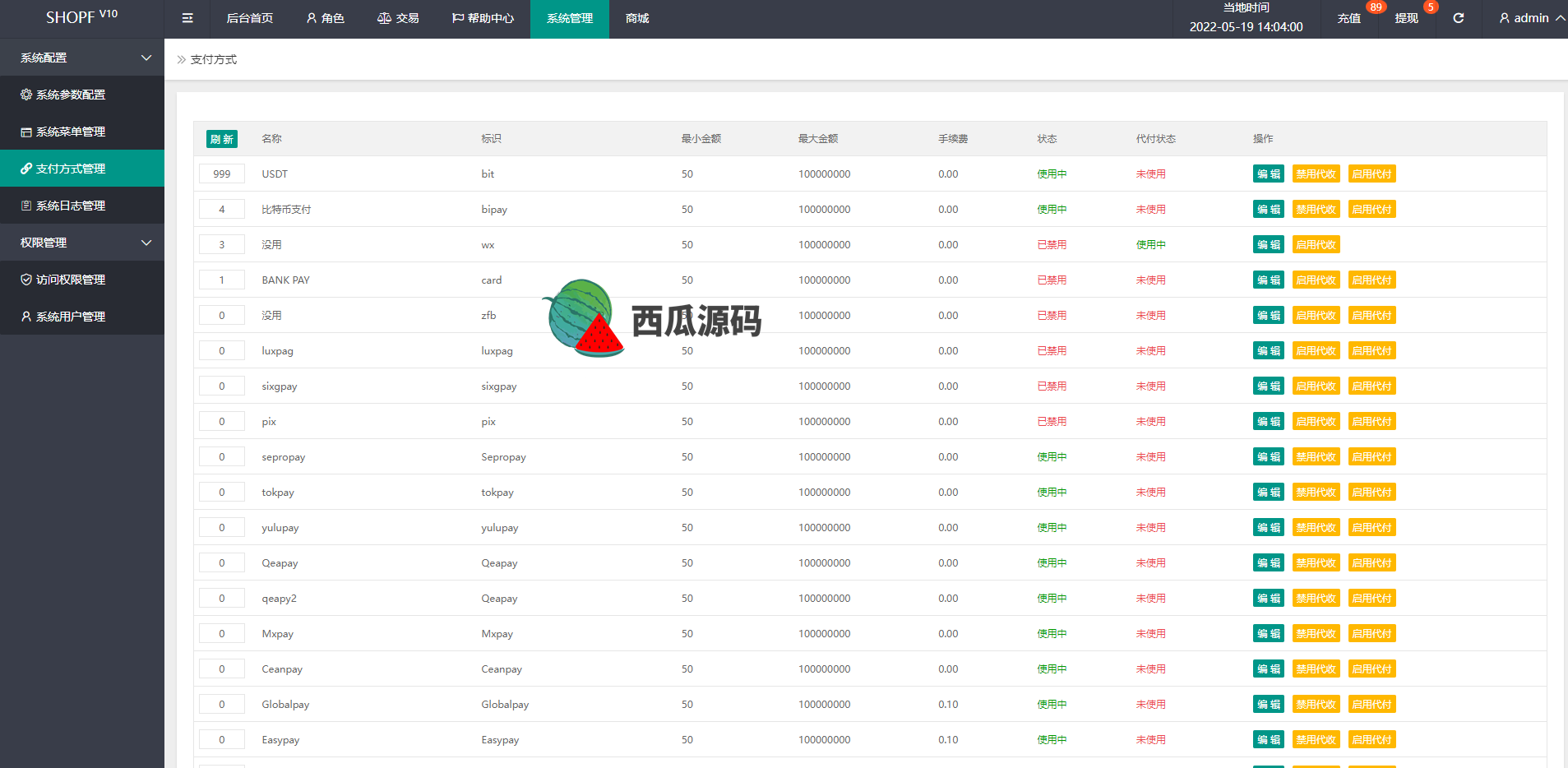Viewport: 1568px width, 768px height.
Task: Click the Sepropay identifier cell
Action: click(503, 457)
